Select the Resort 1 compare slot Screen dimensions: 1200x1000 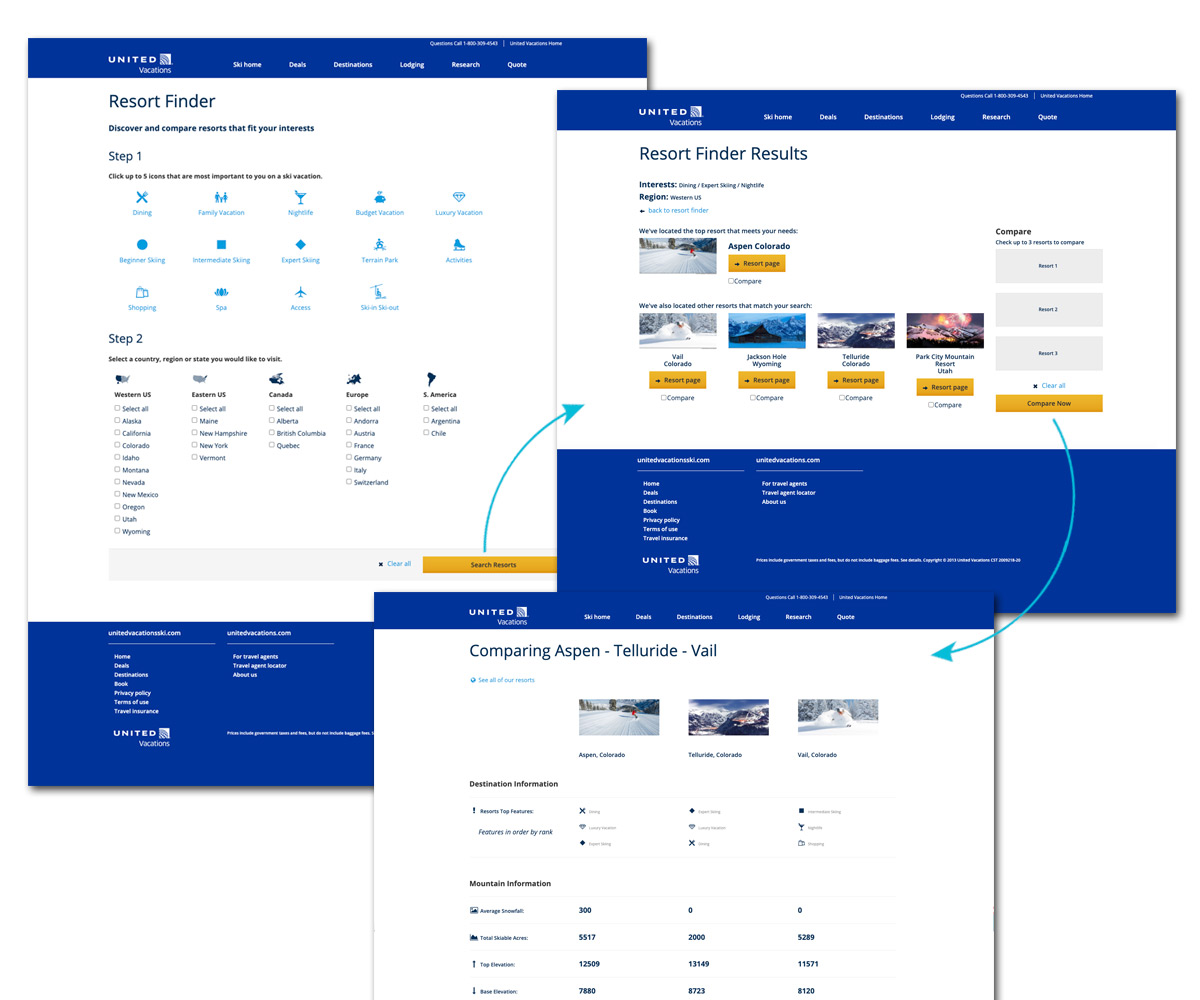1049,266
